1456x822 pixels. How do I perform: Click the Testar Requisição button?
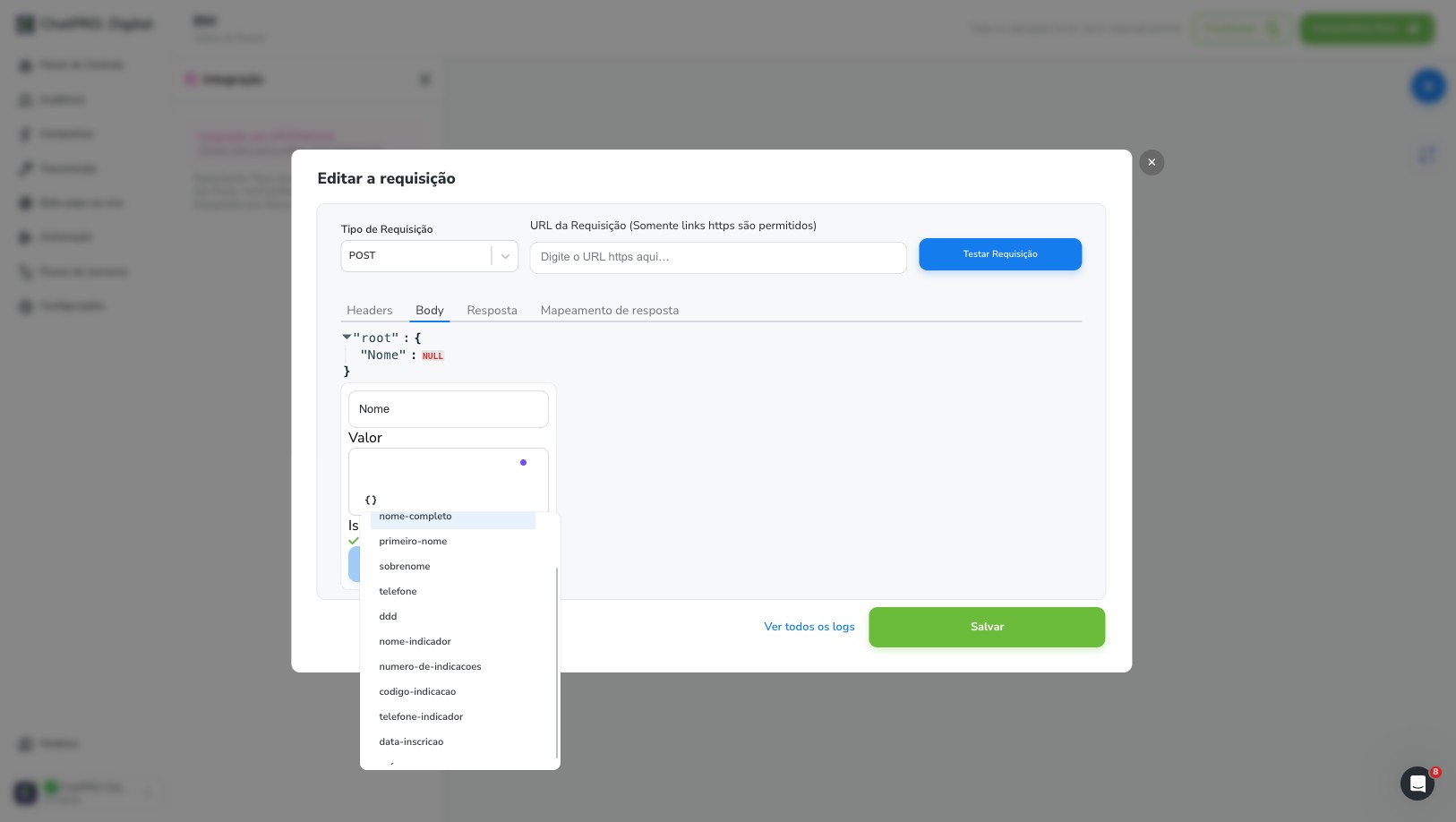pos(1000,254)
